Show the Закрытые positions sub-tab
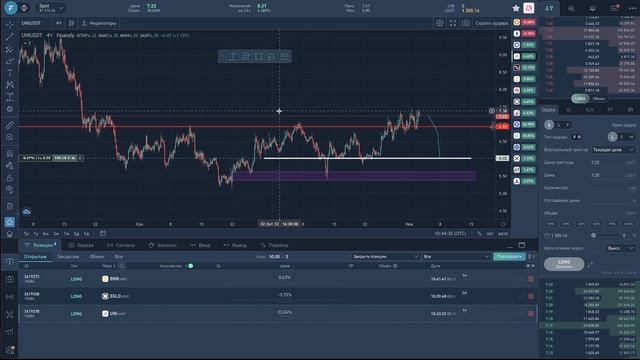 tap(68, 257)
